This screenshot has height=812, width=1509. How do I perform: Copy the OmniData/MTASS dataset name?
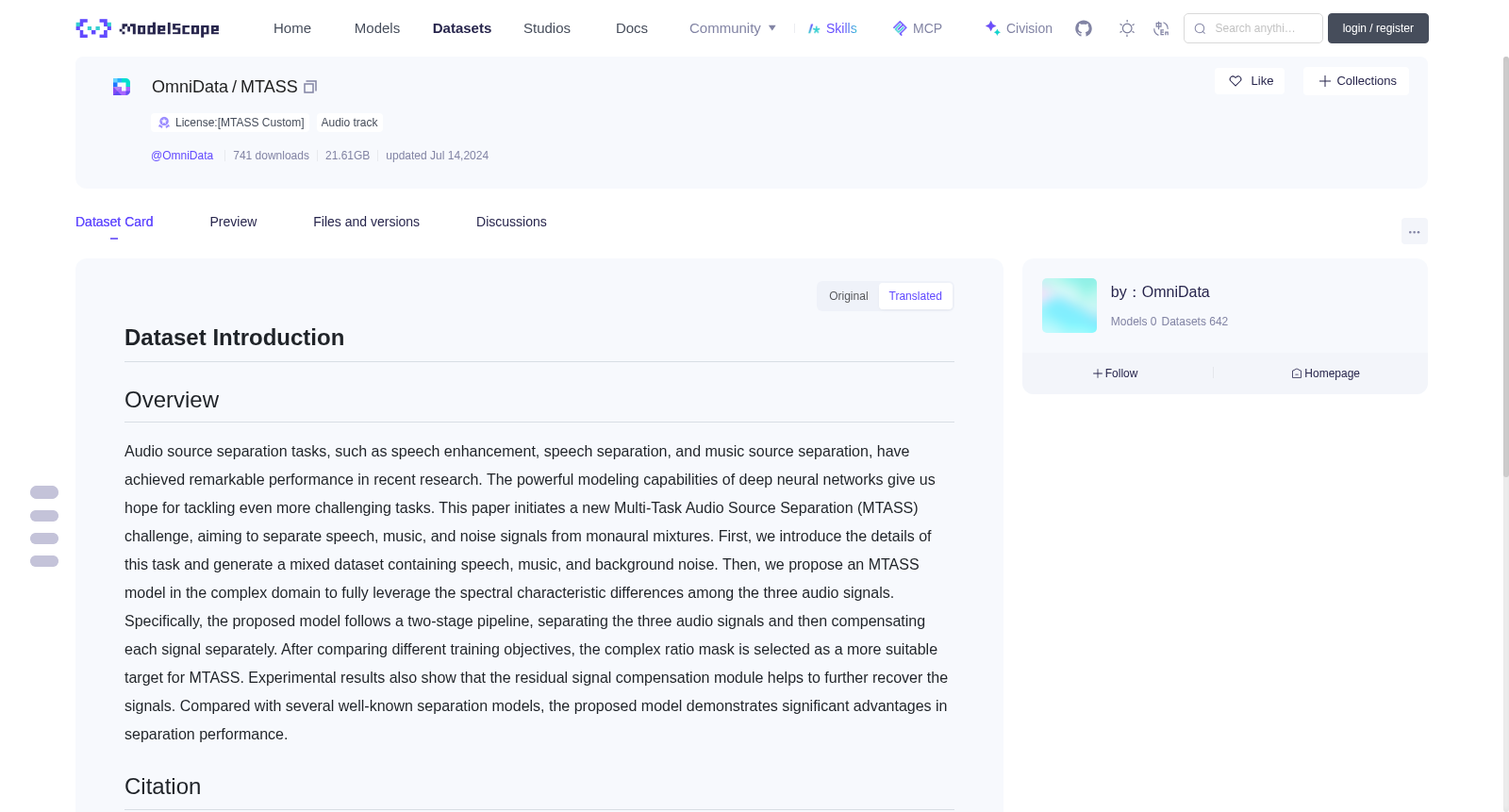tap(310, 87)
